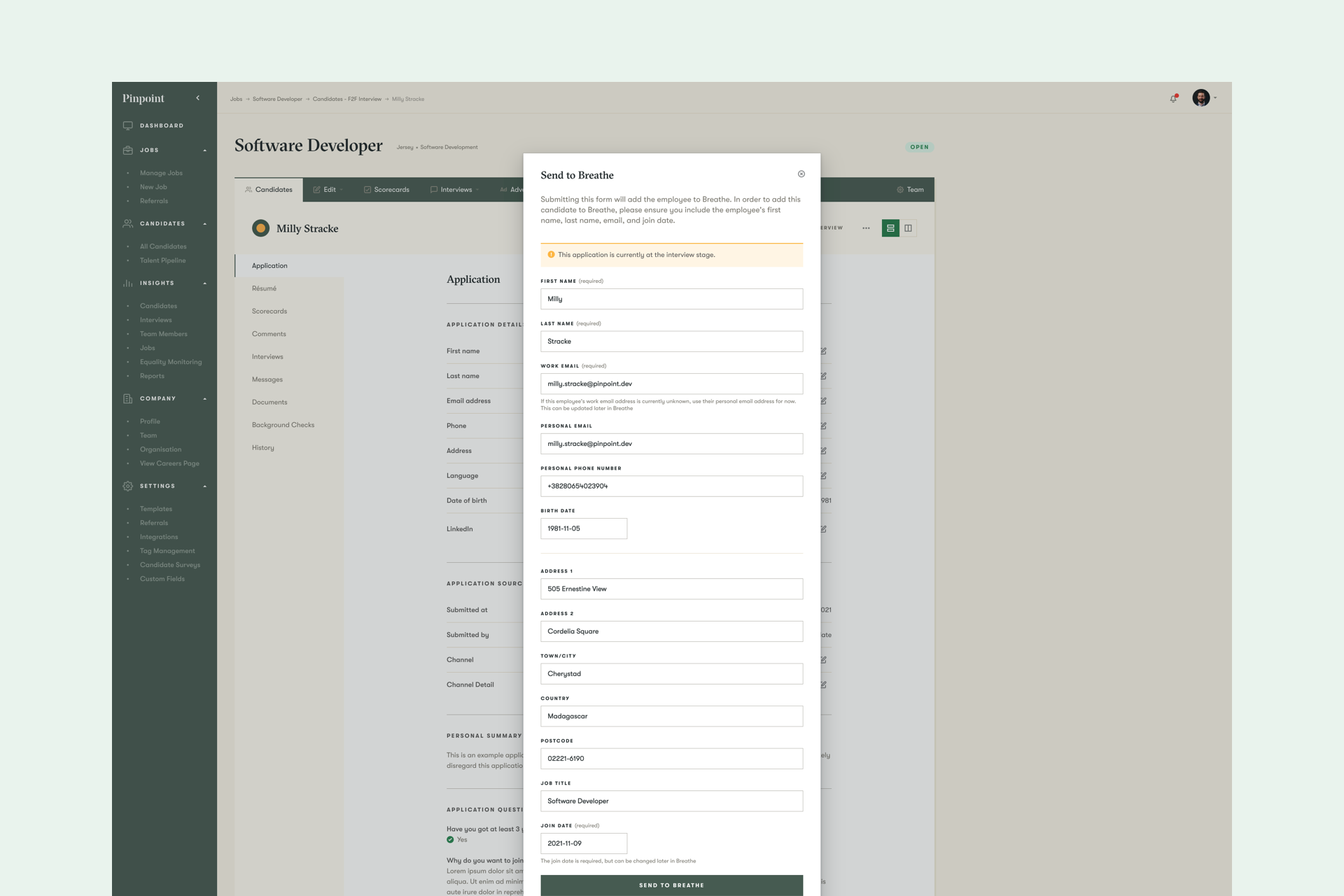Open Scorecards via its checkbox icon
The width and height of the screenshot is (1344, 896).
point(367,189)
